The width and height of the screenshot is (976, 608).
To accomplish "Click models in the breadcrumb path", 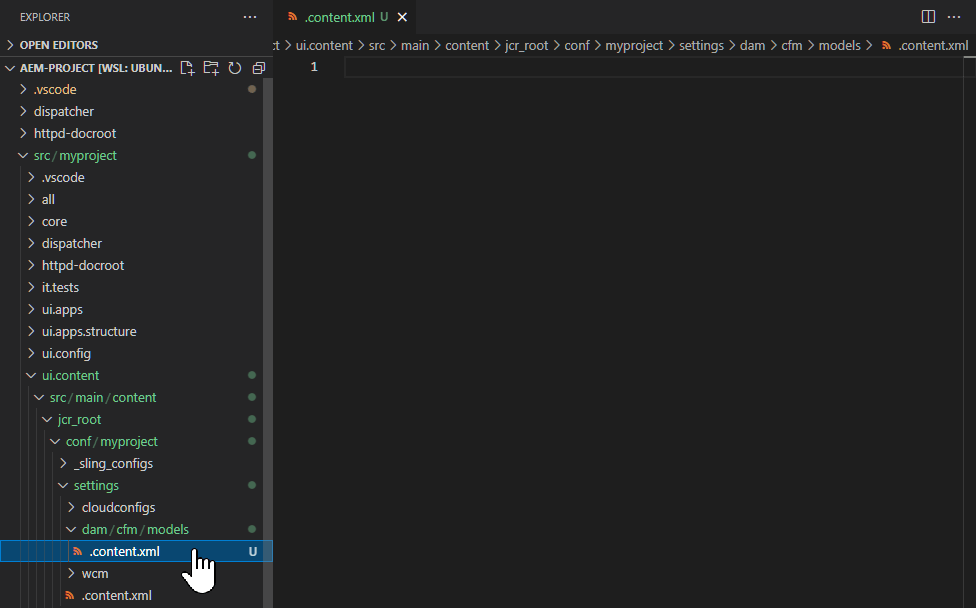I will [x=840, y=45].
